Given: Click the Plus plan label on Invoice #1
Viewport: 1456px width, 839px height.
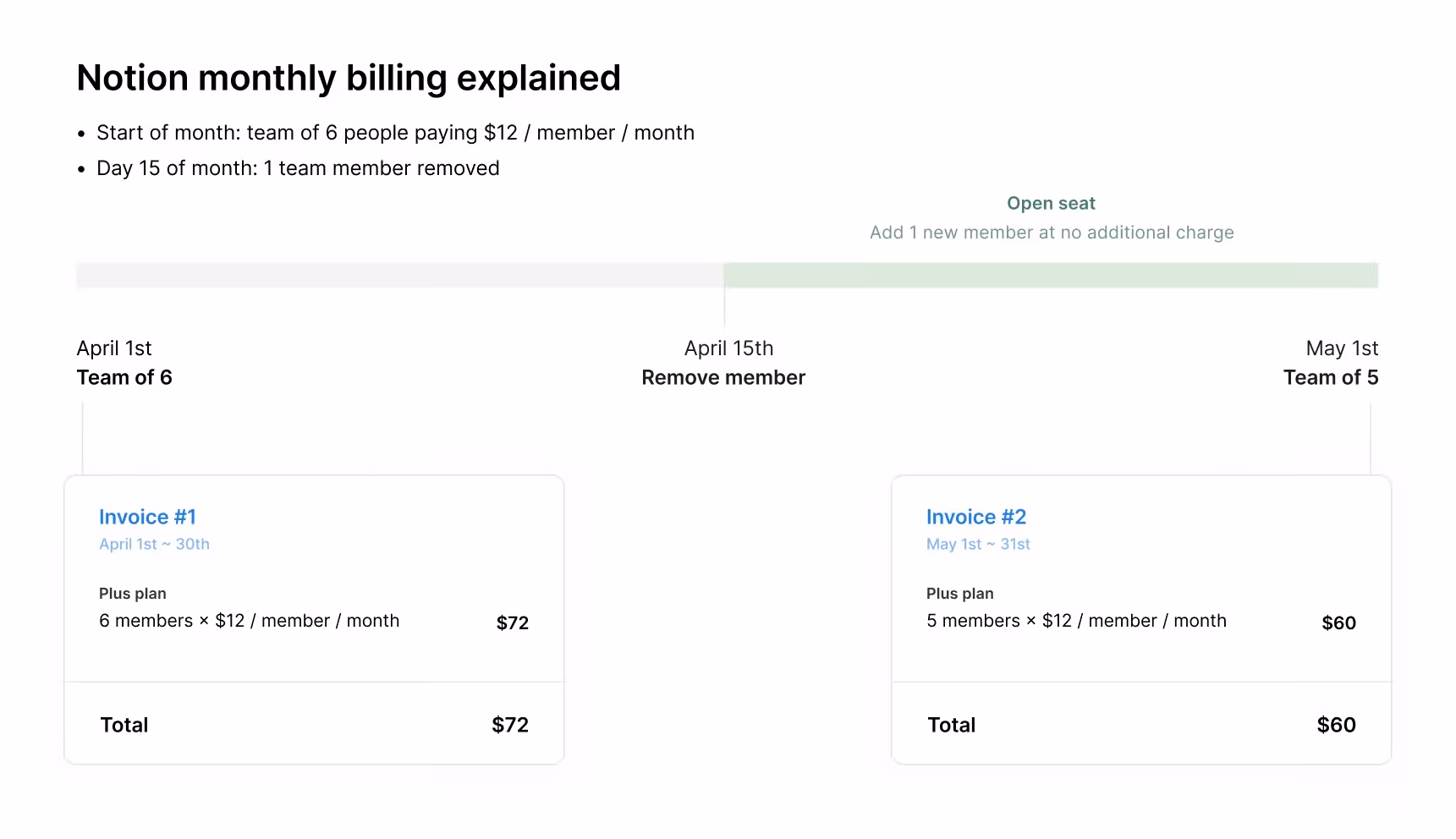Looking at the screenshot, I should 132,593.
